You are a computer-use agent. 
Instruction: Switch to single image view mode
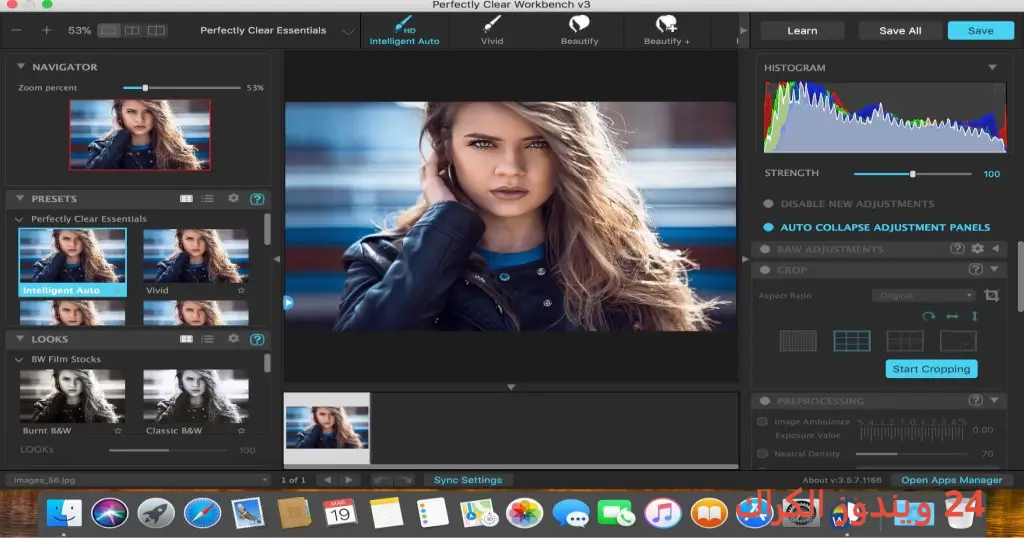click(108, 31)
